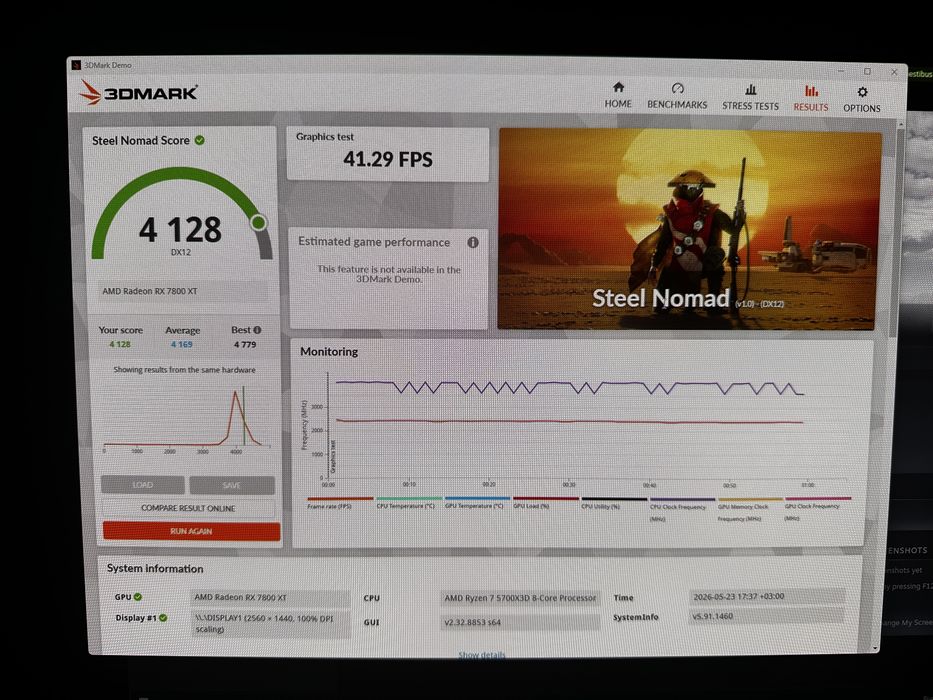The image size is (933, 700).
Task: Open the RESULTS tab
Action: coord(810,98)
